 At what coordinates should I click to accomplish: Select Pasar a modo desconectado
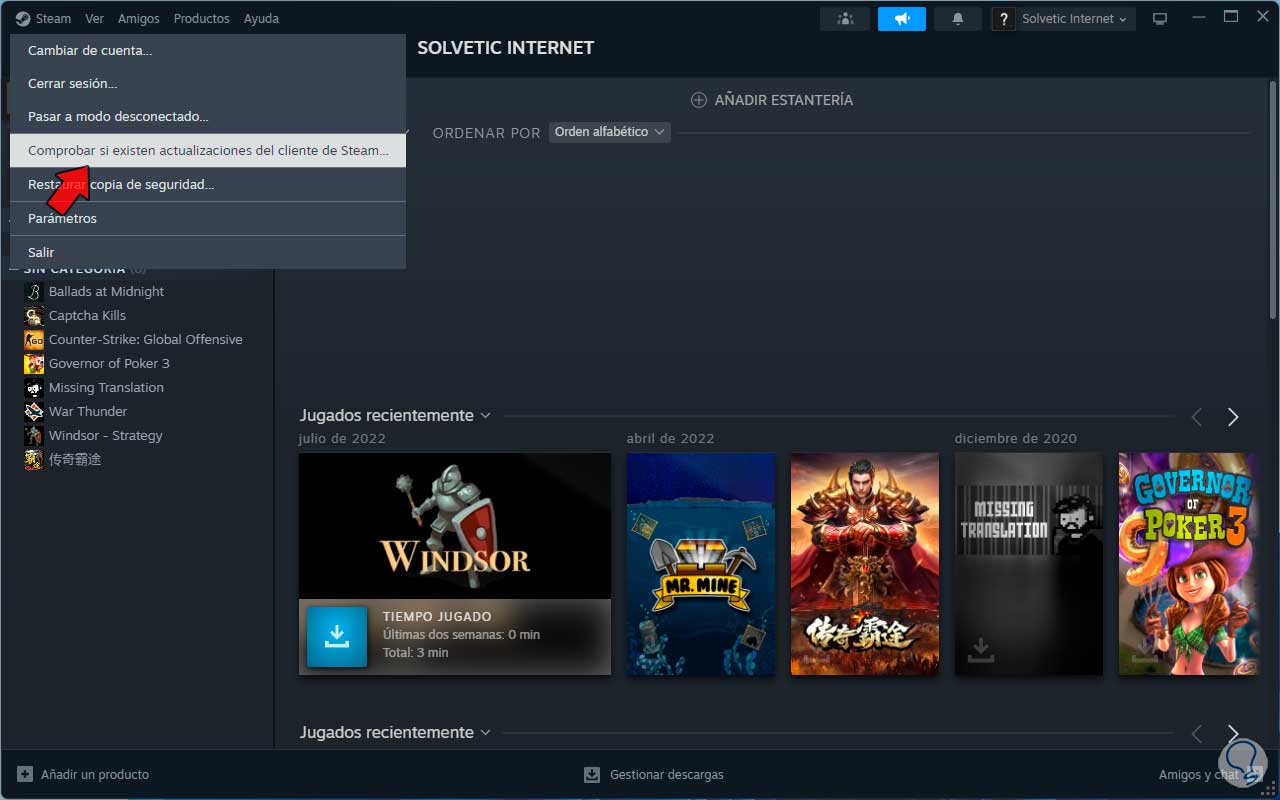[x=208, y=116]
